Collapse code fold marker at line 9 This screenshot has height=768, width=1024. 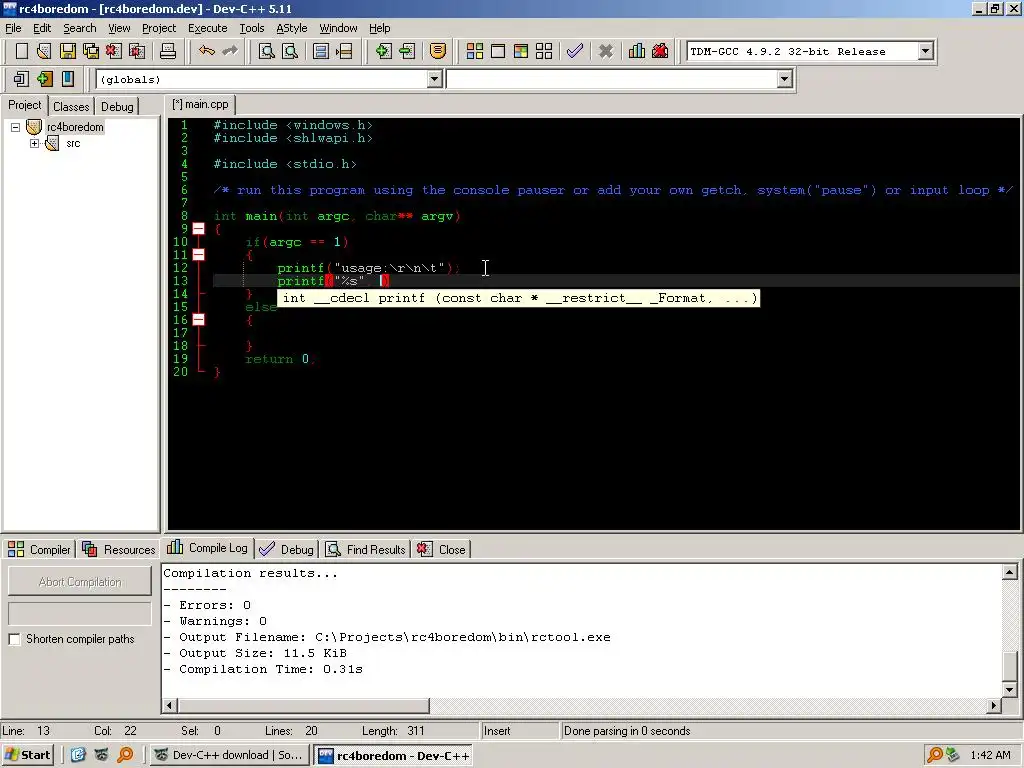[199, 229]
